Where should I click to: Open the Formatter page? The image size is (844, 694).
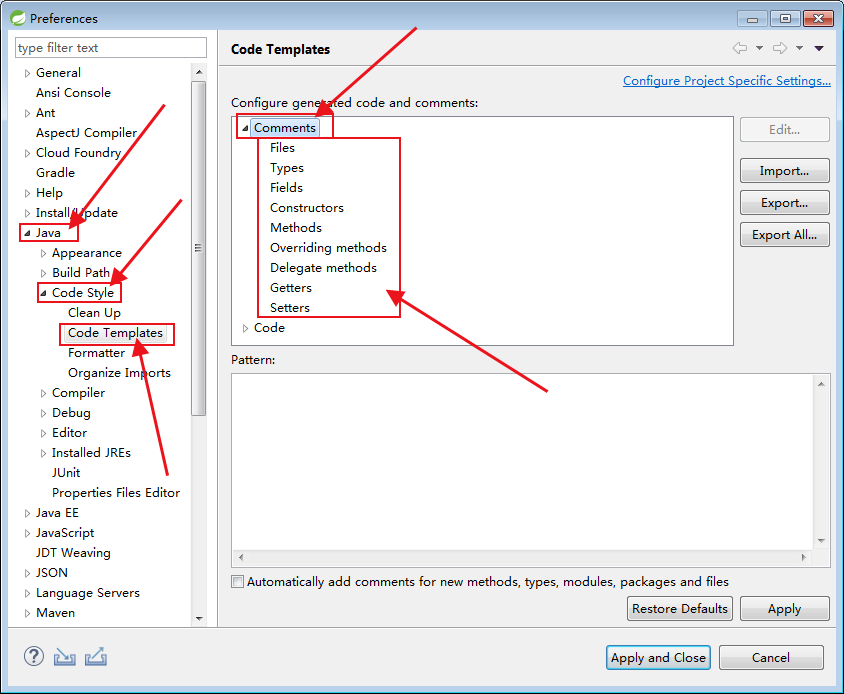point(96,353)
